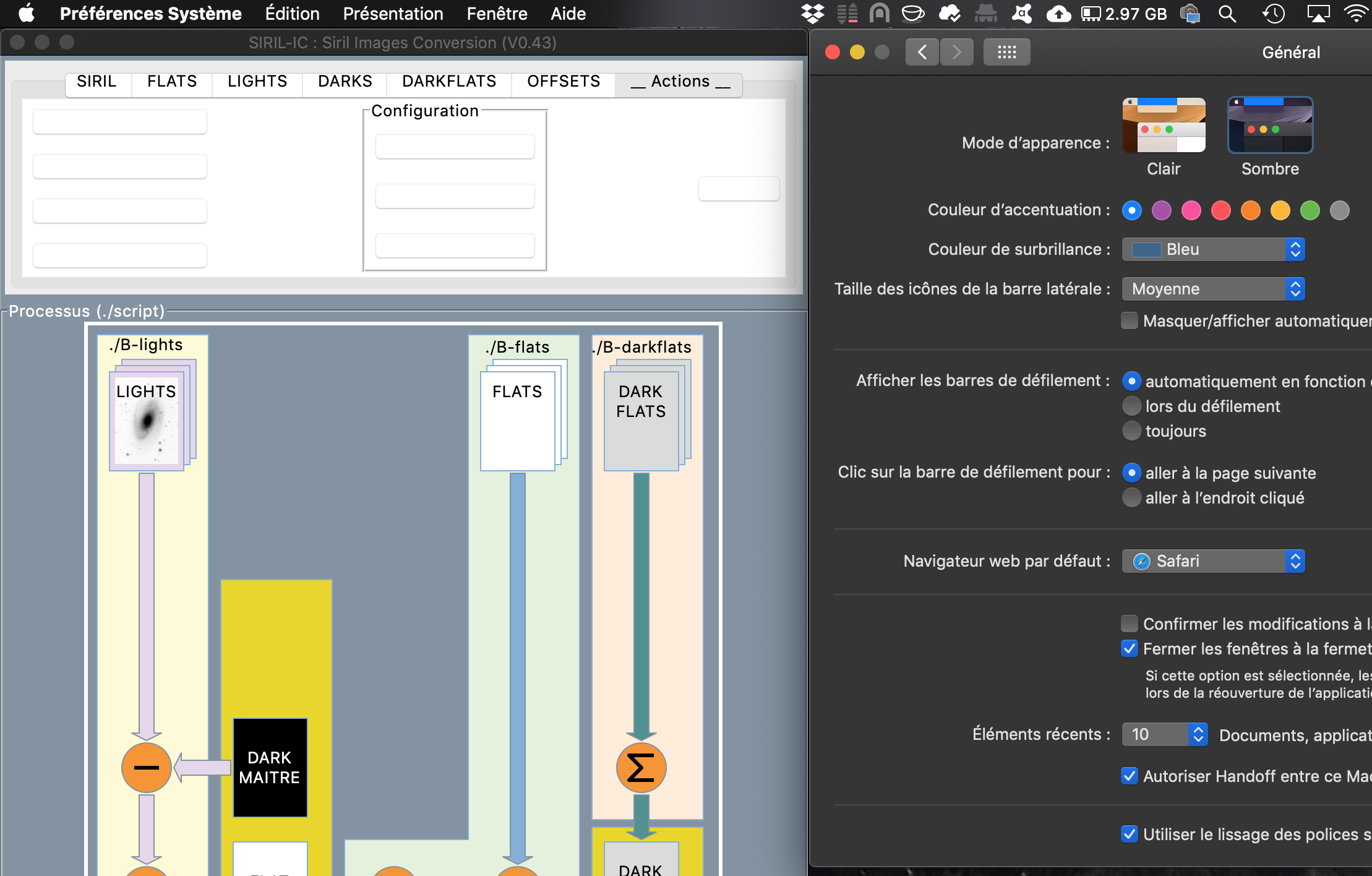Open the Actions tab button
Viewport: 1372px width, 876px height.
(680, 82)
